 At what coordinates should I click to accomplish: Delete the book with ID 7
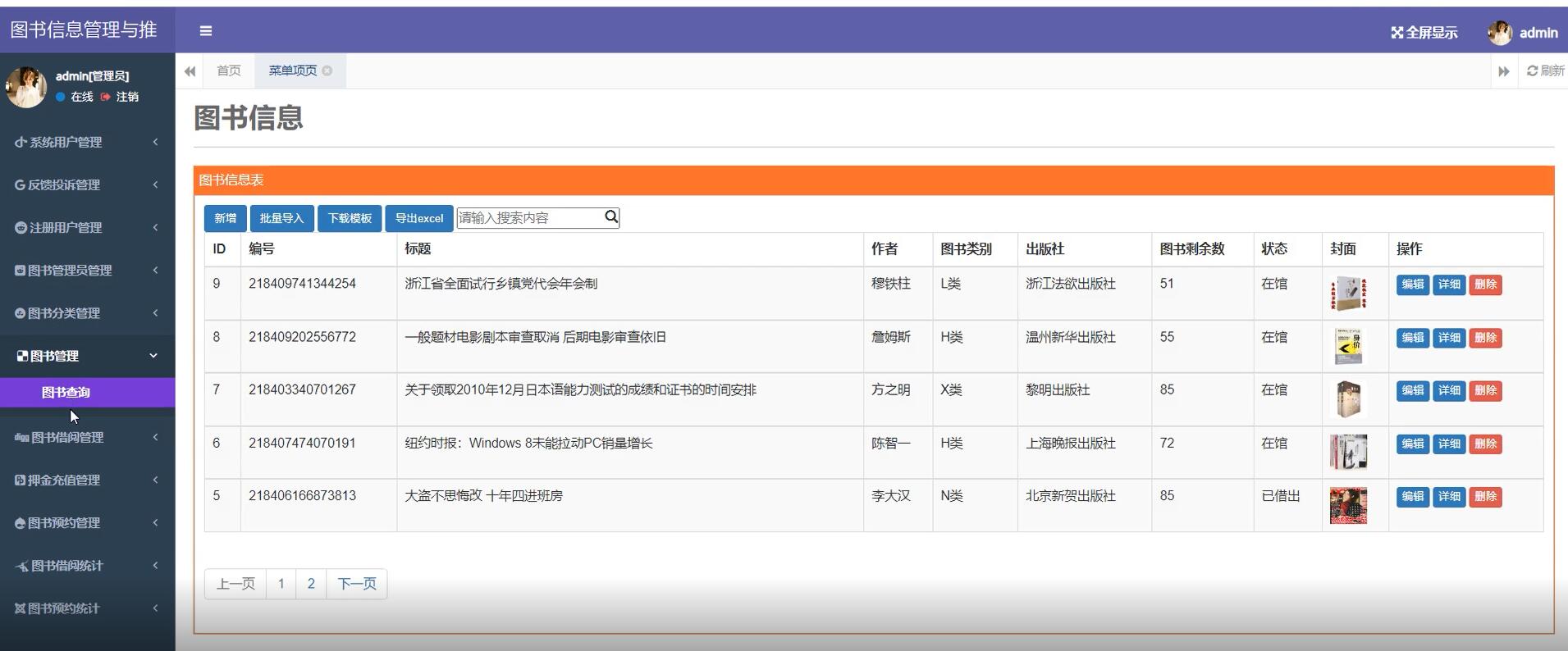point(1485,390)
